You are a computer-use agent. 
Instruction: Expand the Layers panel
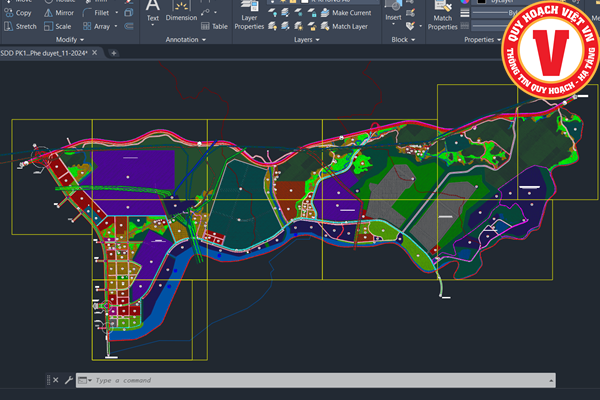point(307,39)
